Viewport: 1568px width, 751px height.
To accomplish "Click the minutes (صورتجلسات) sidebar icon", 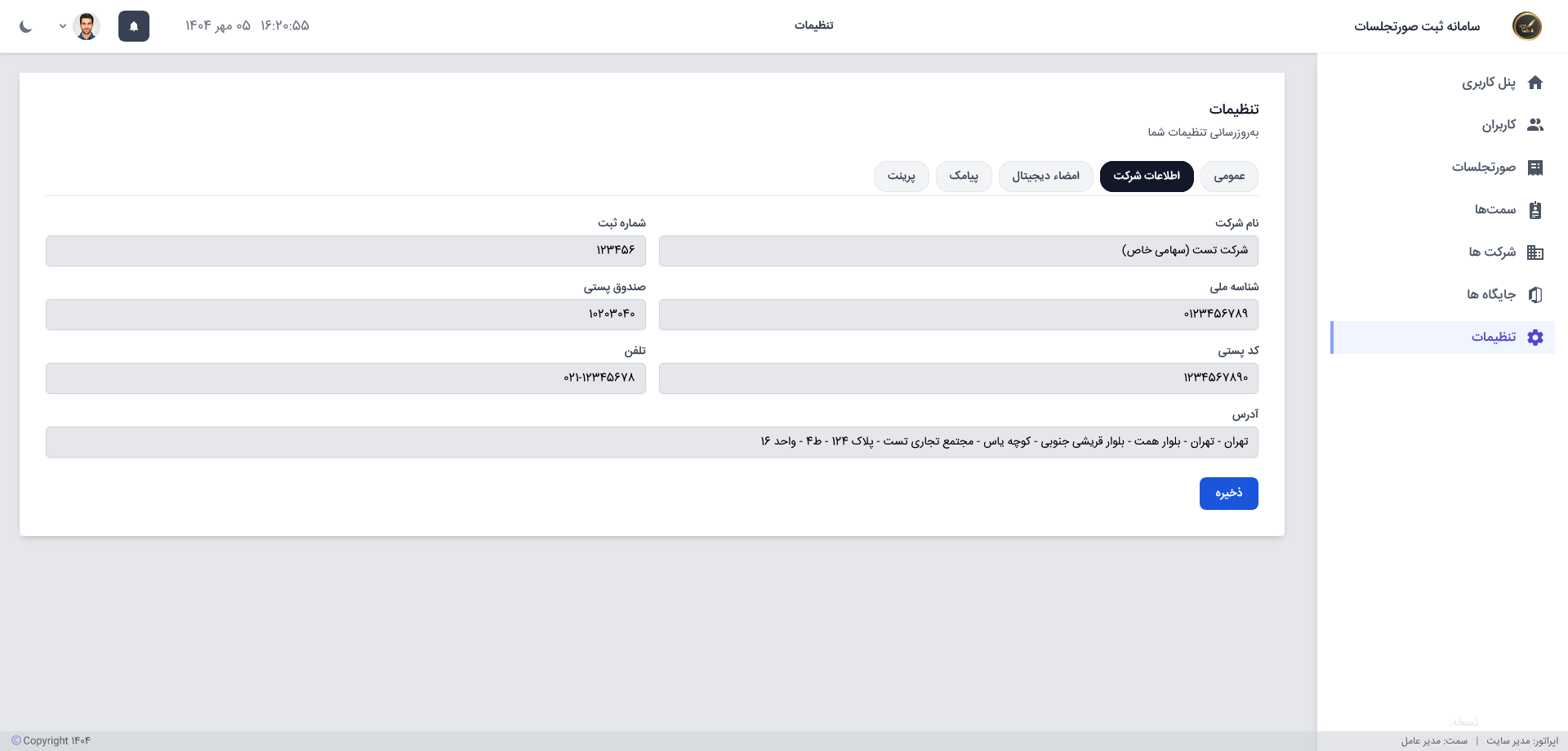I will pyautogui.click(x=1535, y=168).
